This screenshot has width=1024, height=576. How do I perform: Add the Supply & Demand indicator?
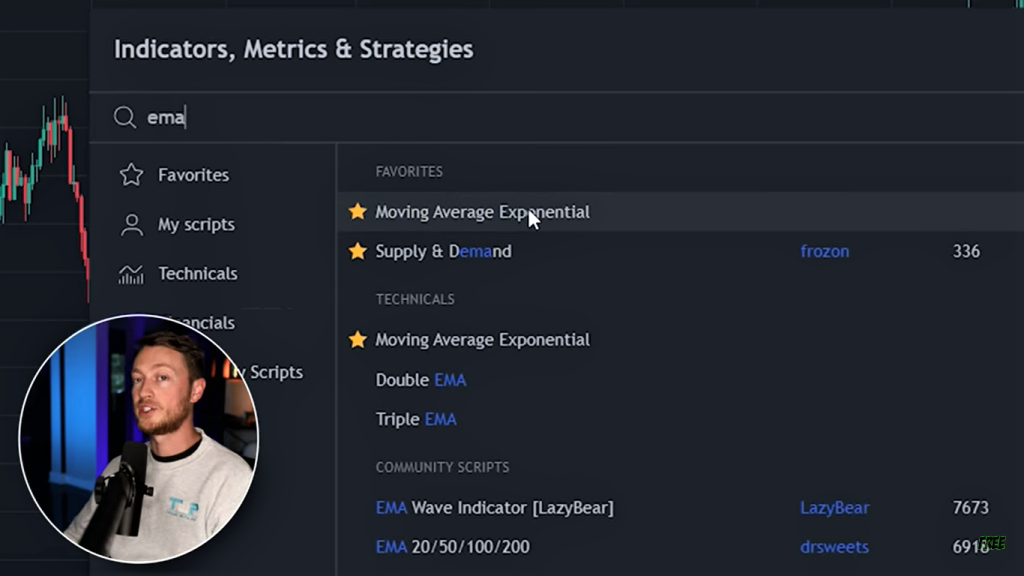(443, 252)
